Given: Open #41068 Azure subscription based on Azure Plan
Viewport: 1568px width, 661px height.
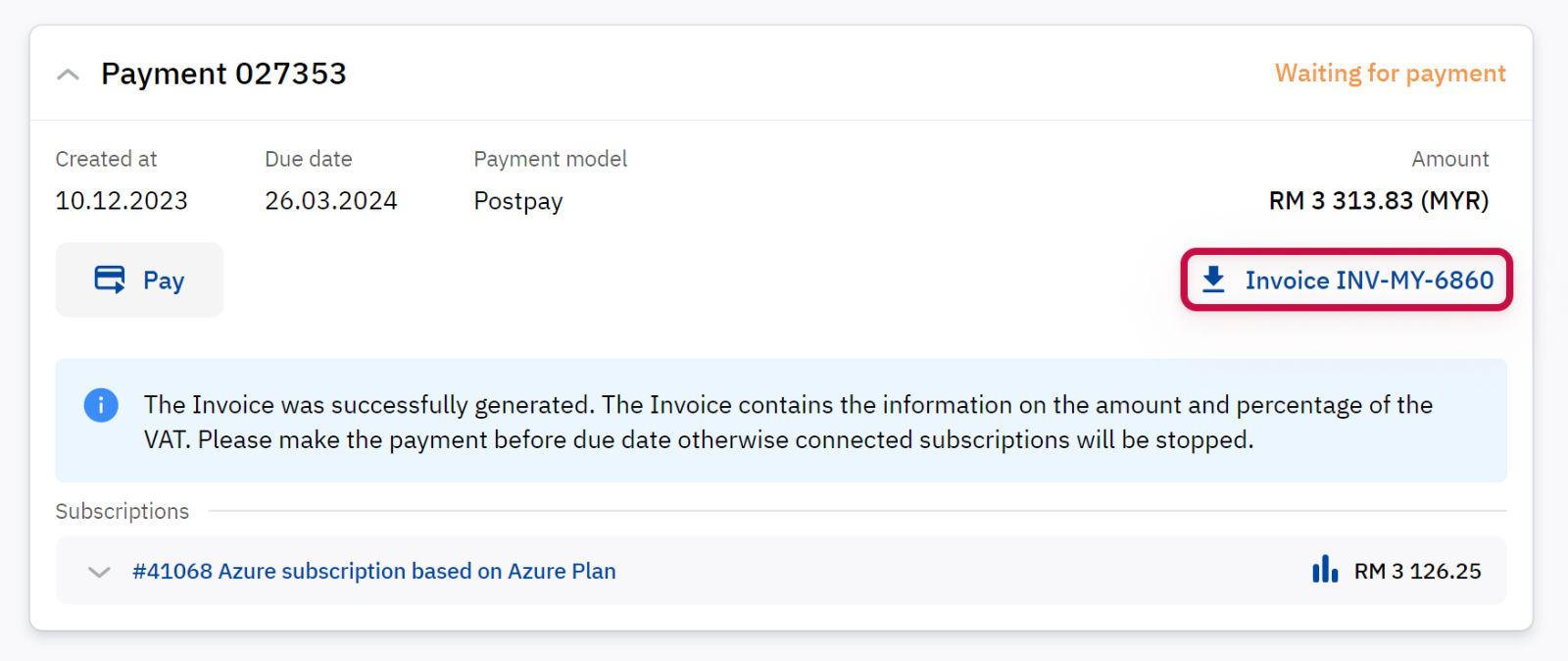Looking at the screenshot, I should pyautogui.click(x=374, y=571).
